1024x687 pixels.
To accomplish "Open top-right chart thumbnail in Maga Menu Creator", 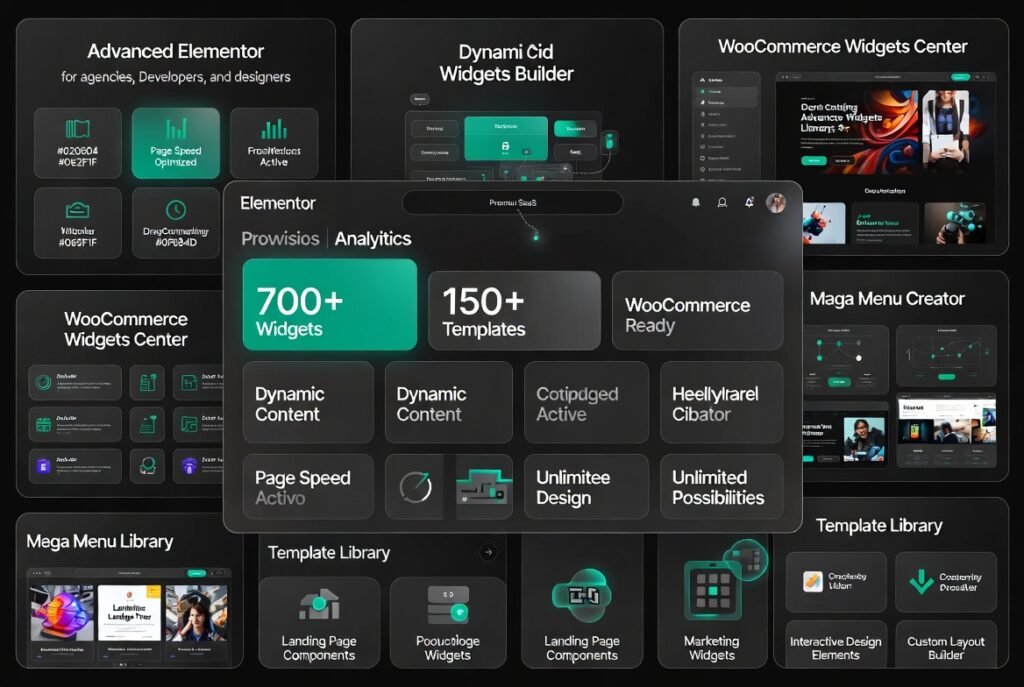I will pos(946,356).
